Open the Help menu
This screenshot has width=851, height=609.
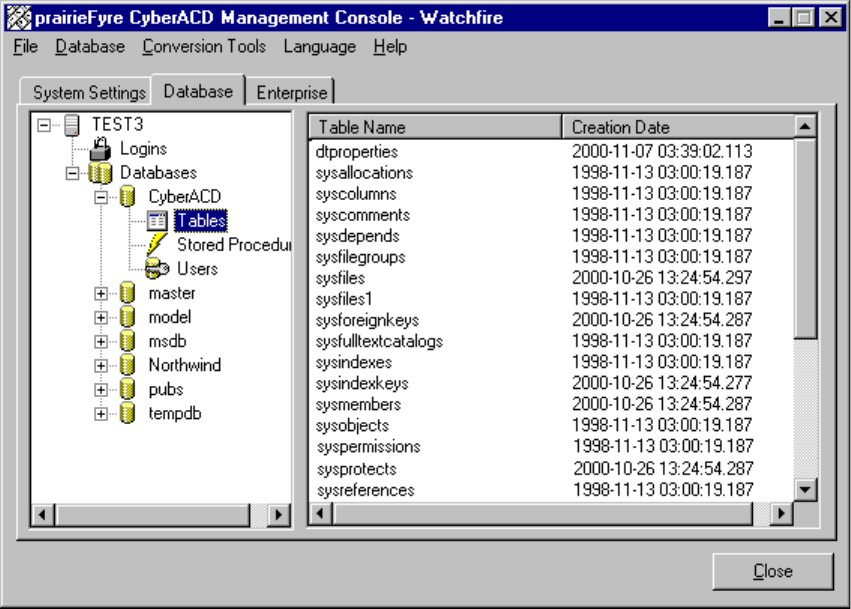[390, 47]
